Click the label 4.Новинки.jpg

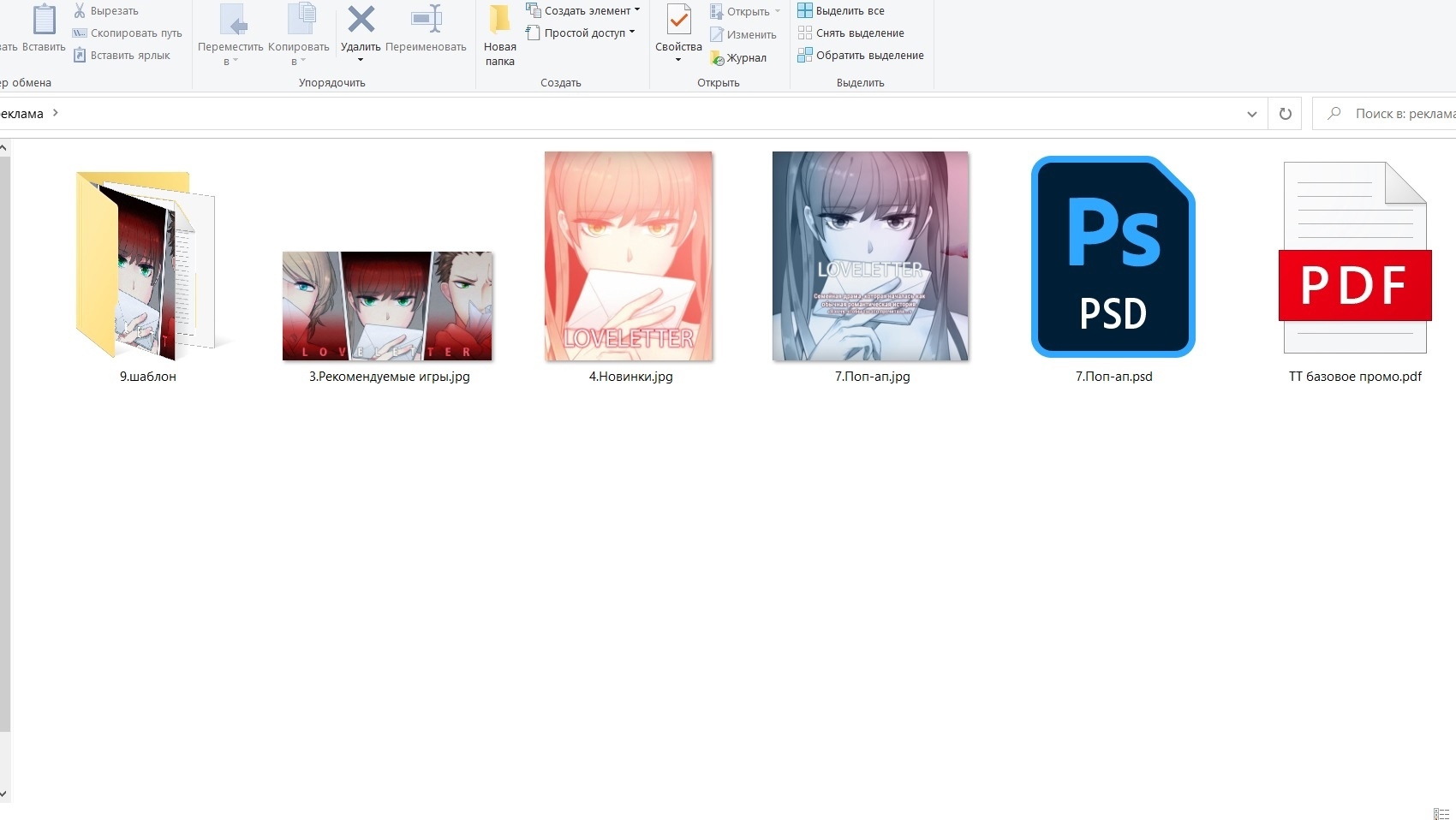pyautogui.click(x=631, y=377)
